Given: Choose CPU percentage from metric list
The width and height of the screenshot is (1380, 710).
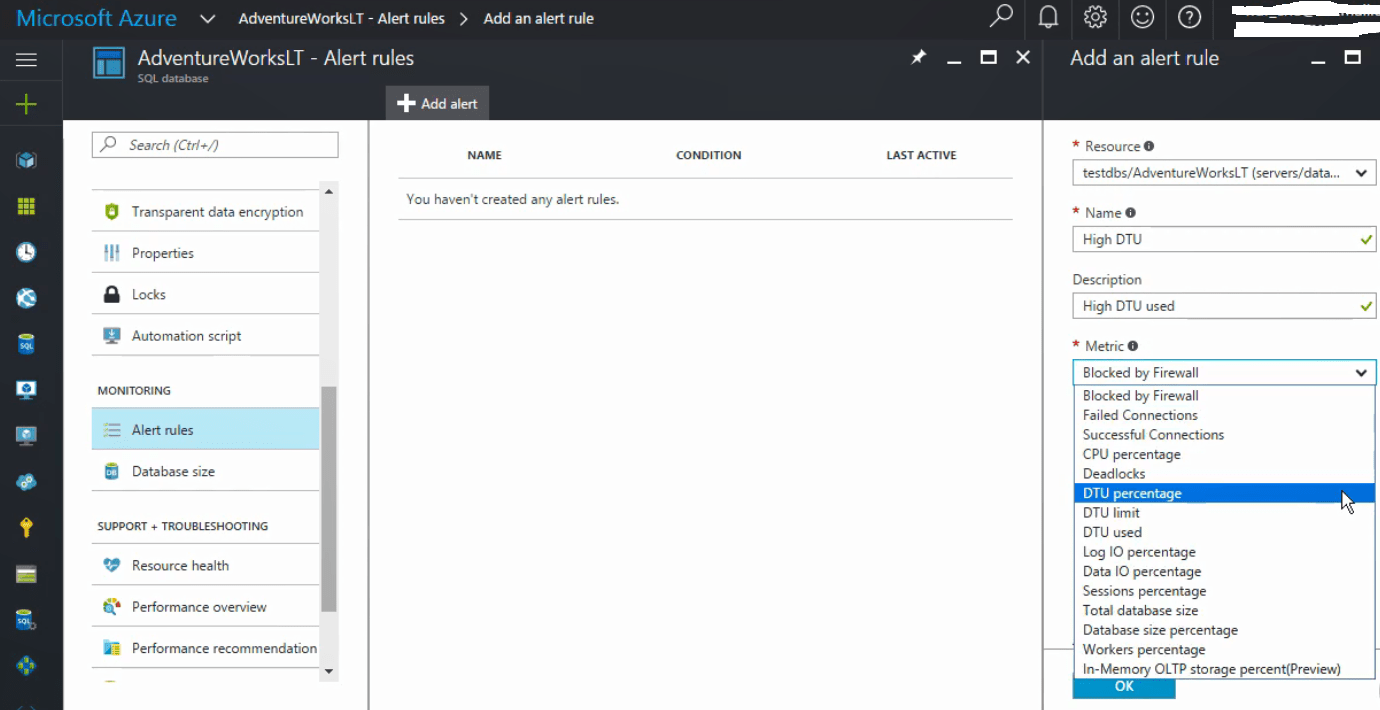Looking at the screenshot, I should pos(1224,454).
